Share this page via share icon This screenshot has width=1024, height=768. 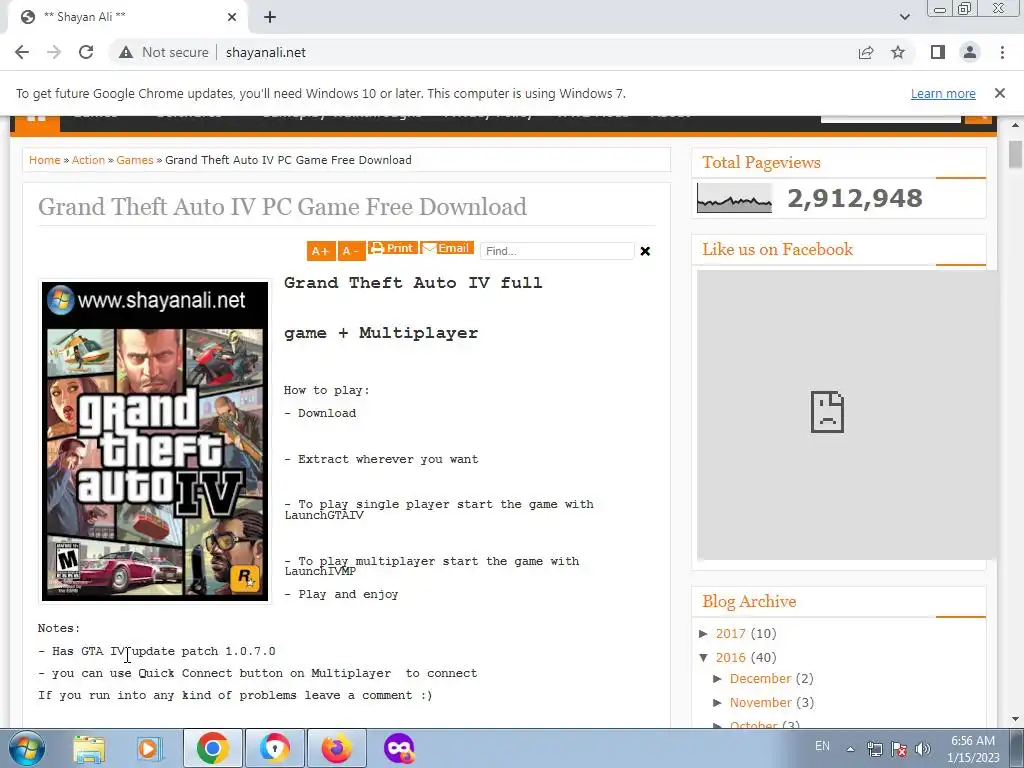click(x=866, y=52)
